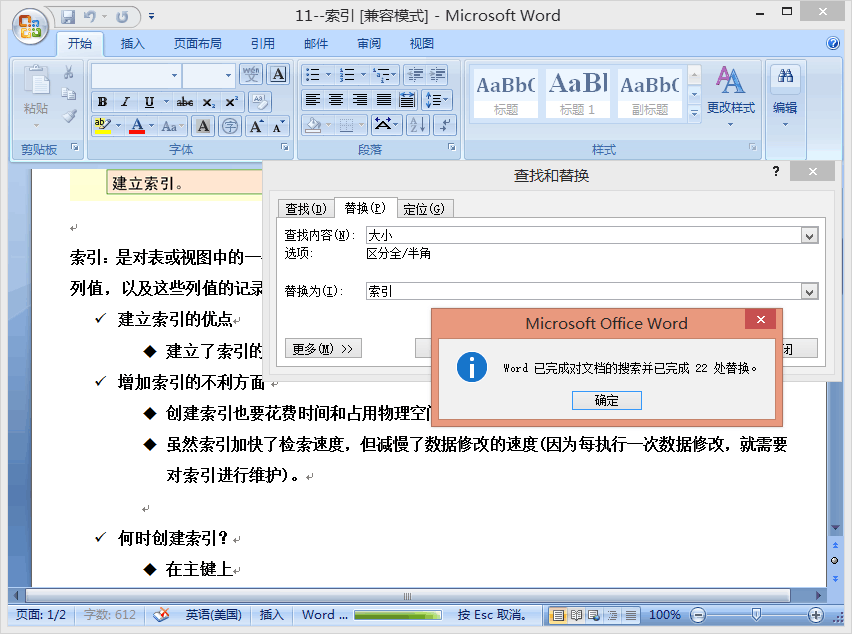Viewport: 852px width, 634px height.
Task: Toggle Underline formatting
Action: 149,102
